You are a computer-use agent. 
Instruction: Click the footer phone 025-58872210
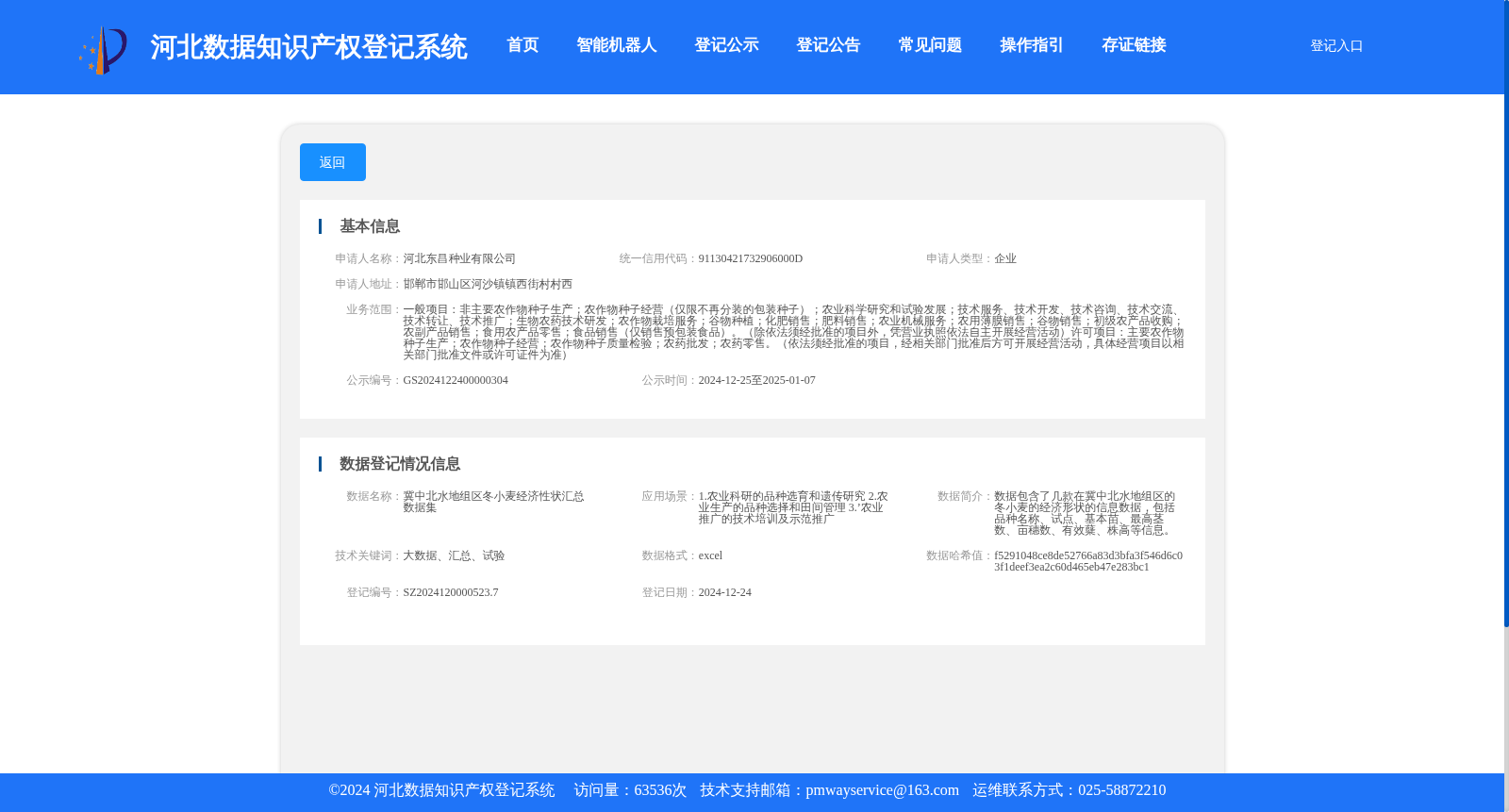coord(1121,790)
